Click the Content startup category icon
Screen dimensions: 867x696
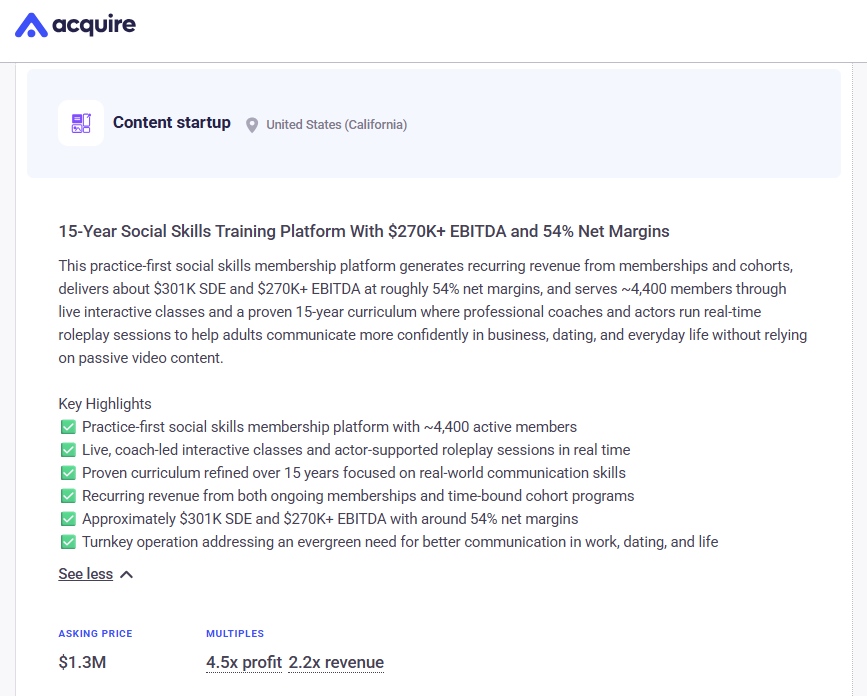point(81,123)
